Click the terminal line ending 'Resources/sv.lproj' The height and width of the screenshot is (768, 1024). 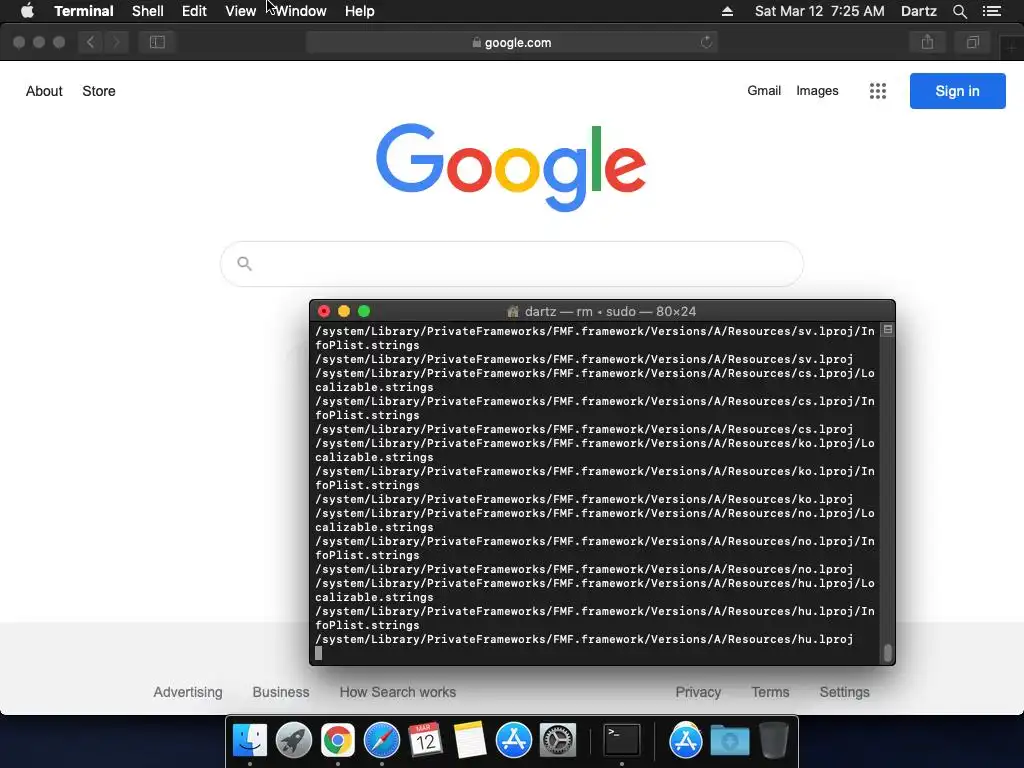(x=584, y=359)
